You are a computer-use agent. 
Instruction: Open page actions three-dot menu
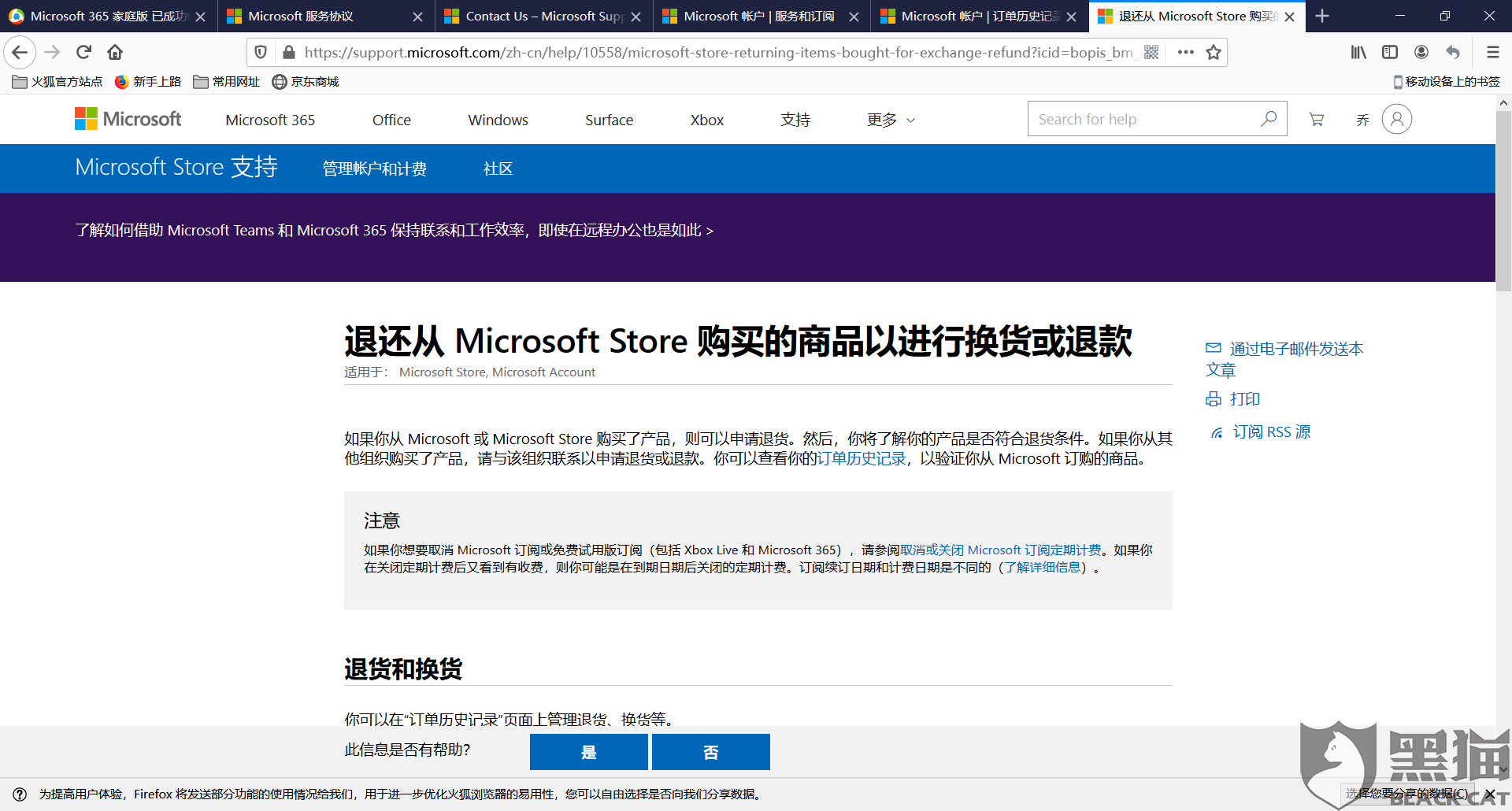coord(1186,53)
